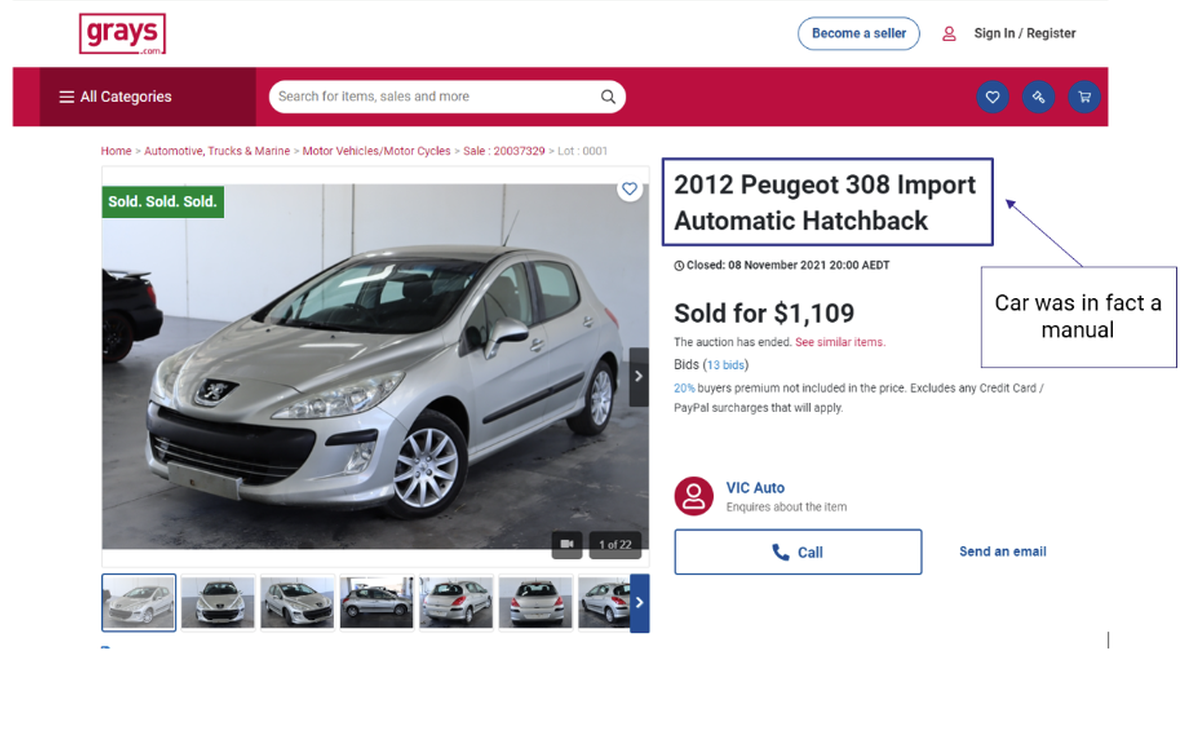Select the third thumbnail, front-right view
Image resolution: width=1190 pixels, height=735 pixels.
[x=298, y=603]
